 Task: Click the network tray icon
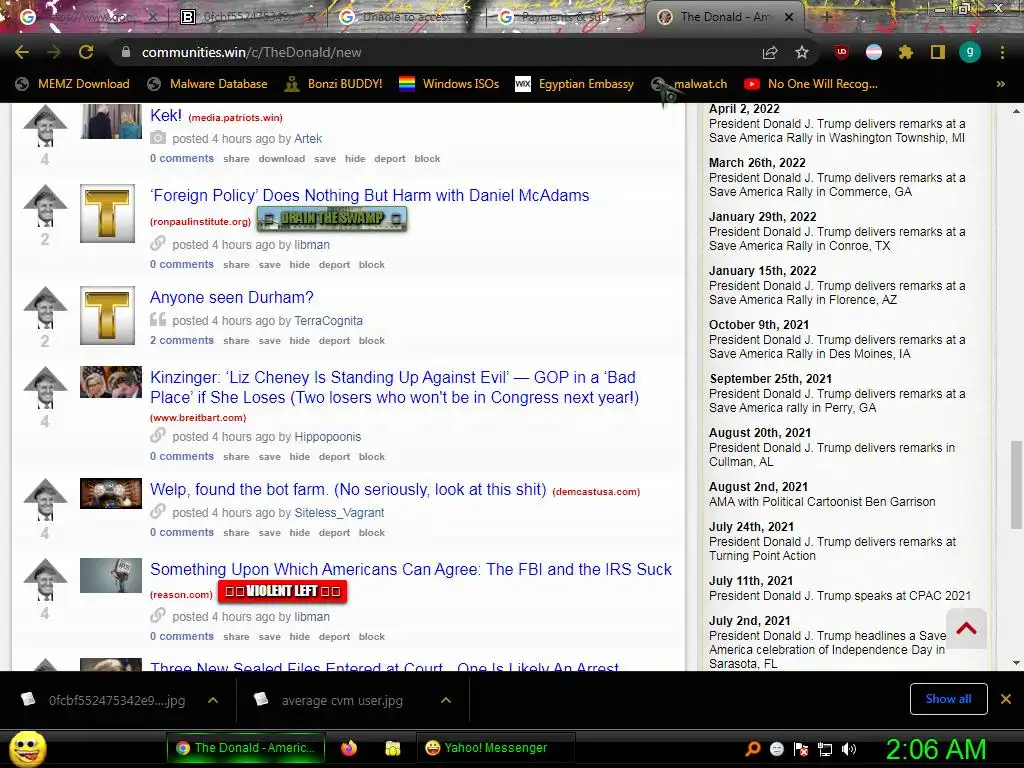(825, 749)
